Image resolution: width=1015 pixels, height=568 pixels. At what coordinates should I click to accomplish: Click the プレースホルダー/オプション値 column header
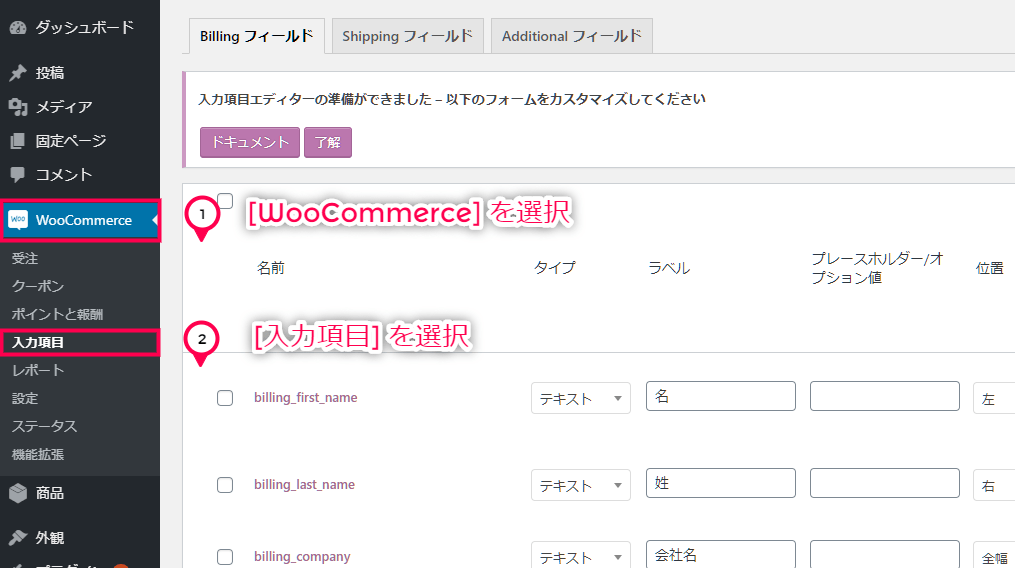[878, 268]
